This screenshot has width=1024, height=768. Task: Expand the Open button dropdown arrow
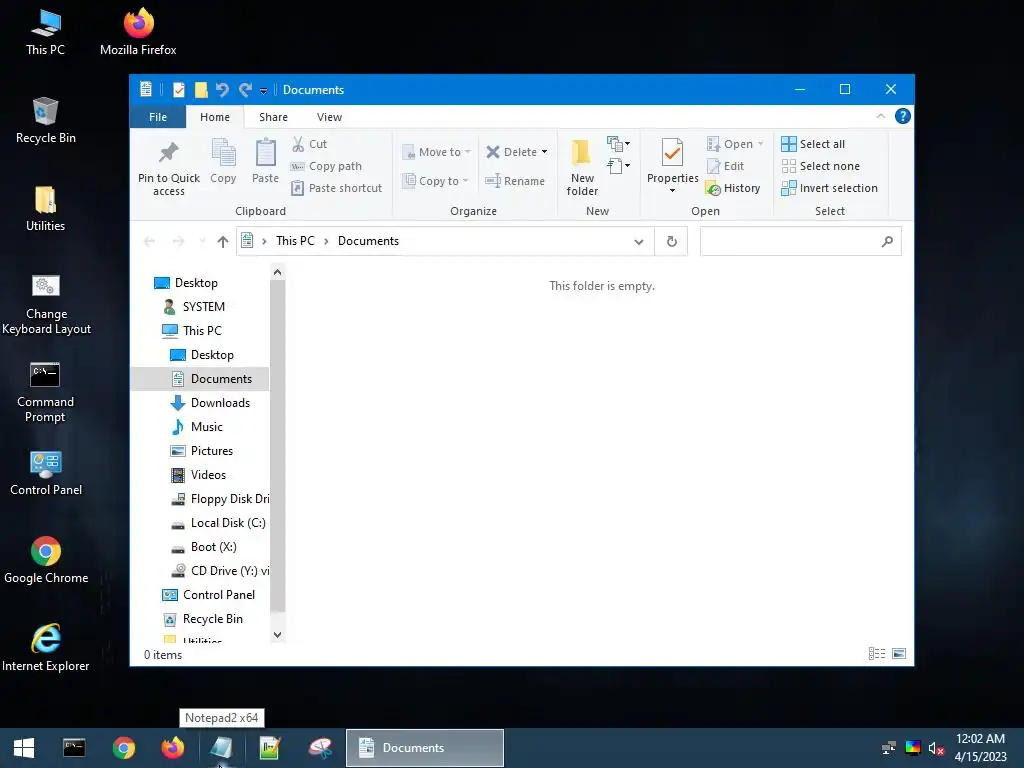760,144
